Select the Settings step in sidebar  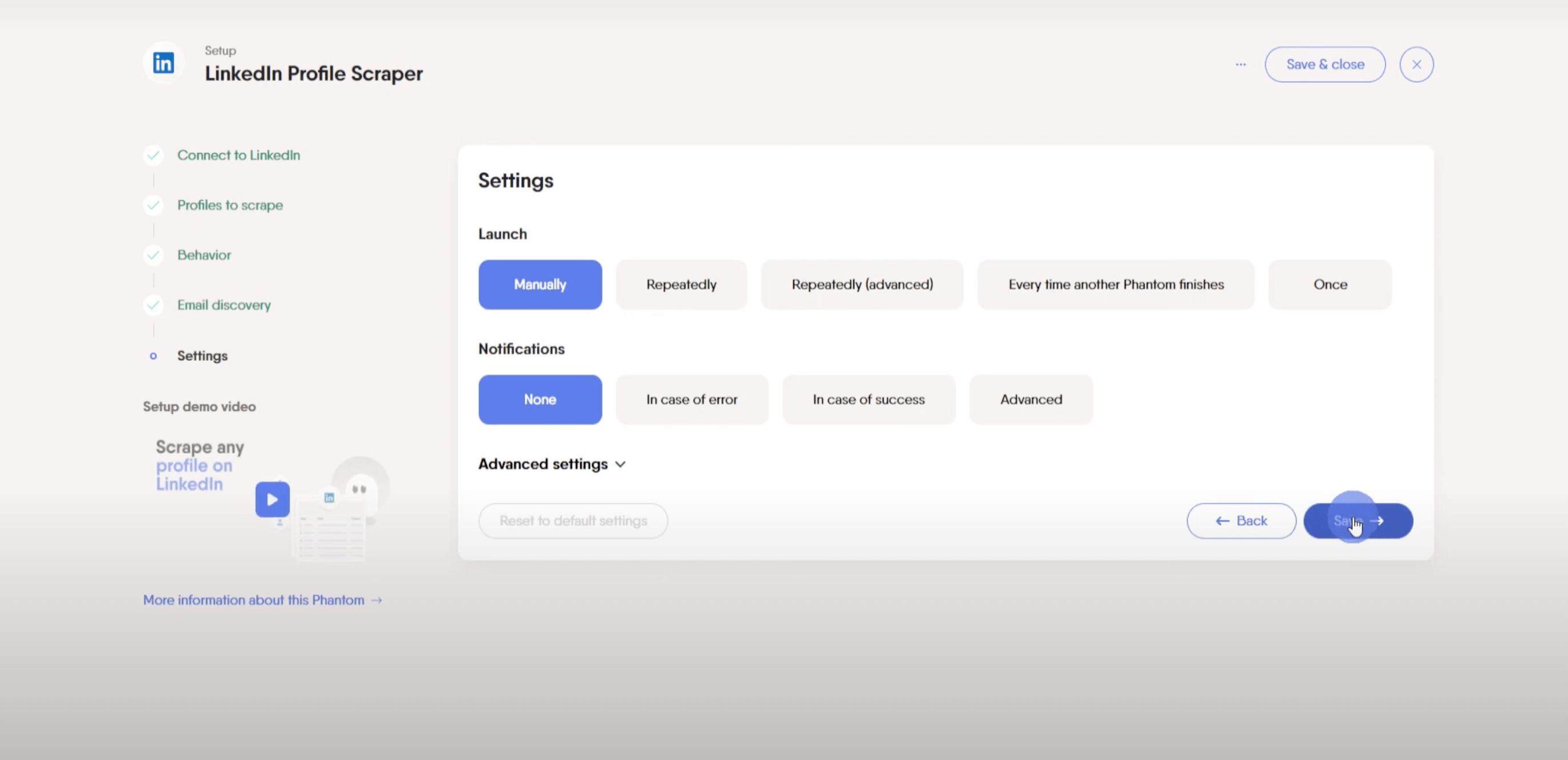202,356
